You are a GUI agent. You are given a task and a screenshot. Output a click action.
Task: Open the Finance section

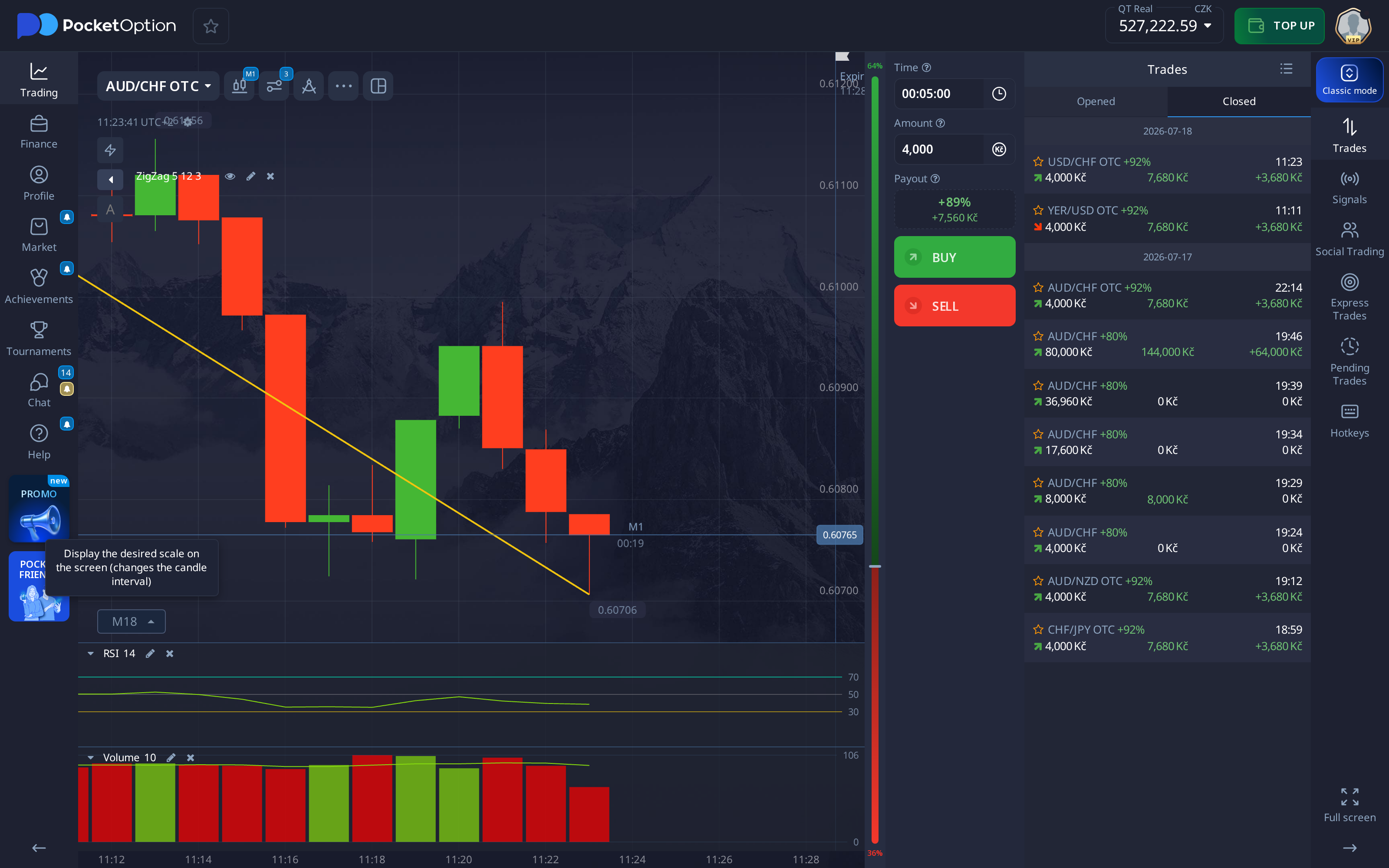[x=39, y=132]
